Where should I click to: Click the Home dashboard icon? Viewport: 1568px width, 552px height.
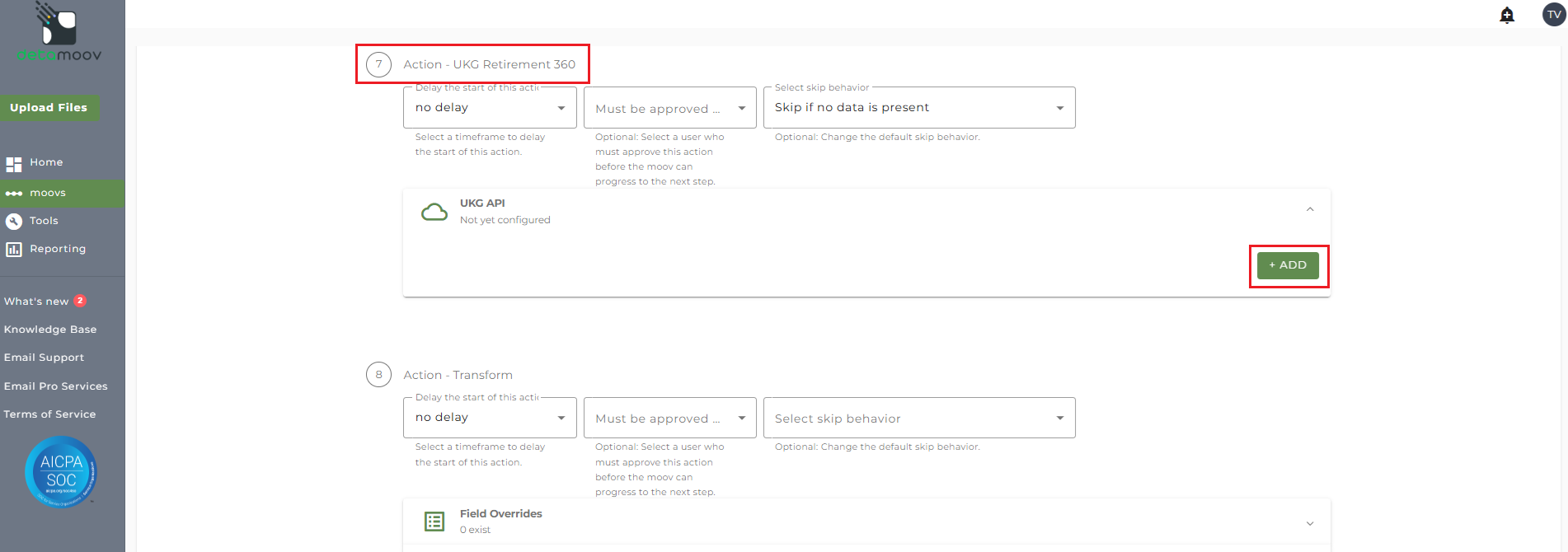[14, 164]
